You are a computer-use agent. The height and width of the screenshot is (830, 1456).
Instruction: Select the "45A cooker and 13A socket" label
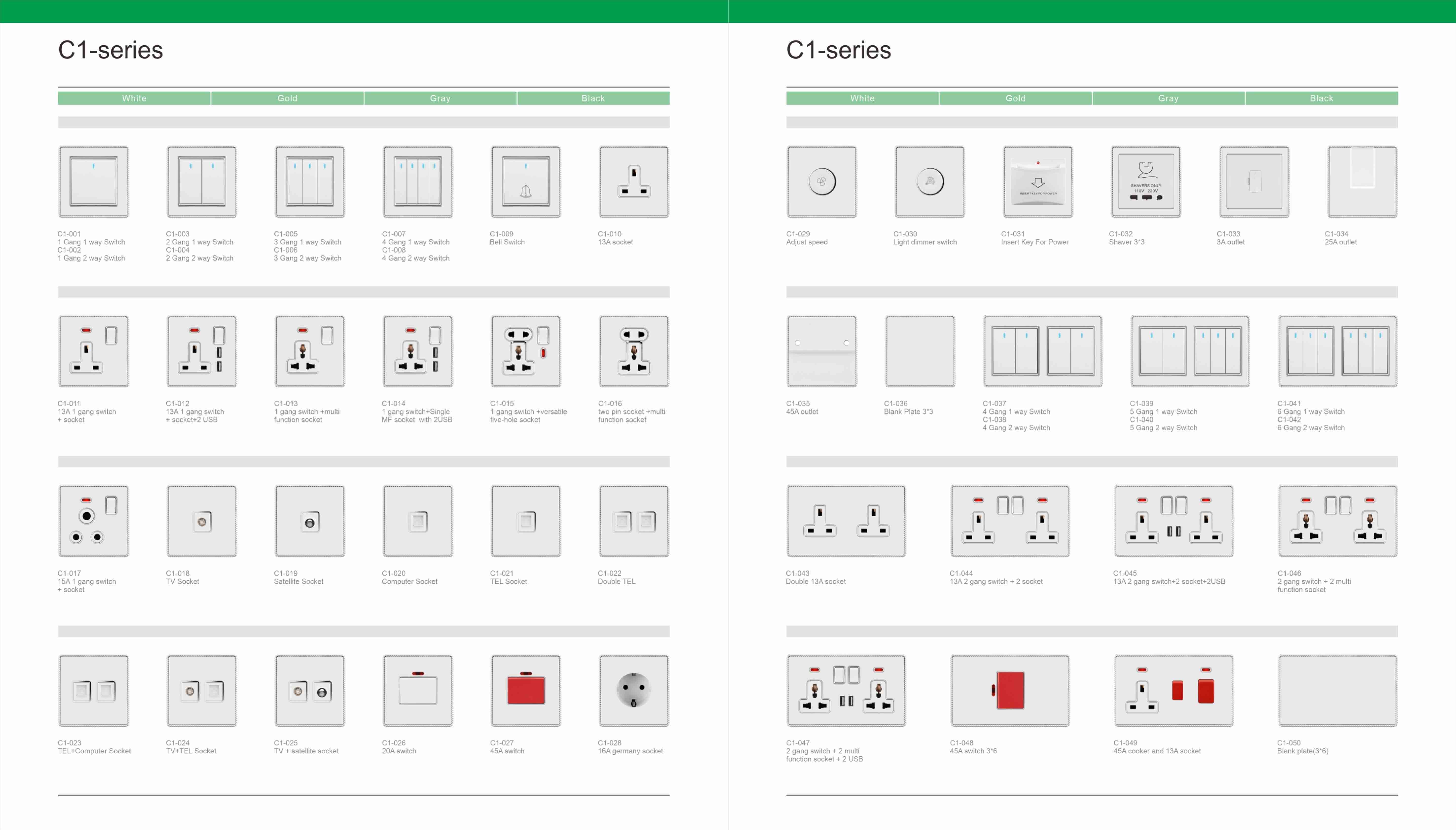coord(1157,751)
